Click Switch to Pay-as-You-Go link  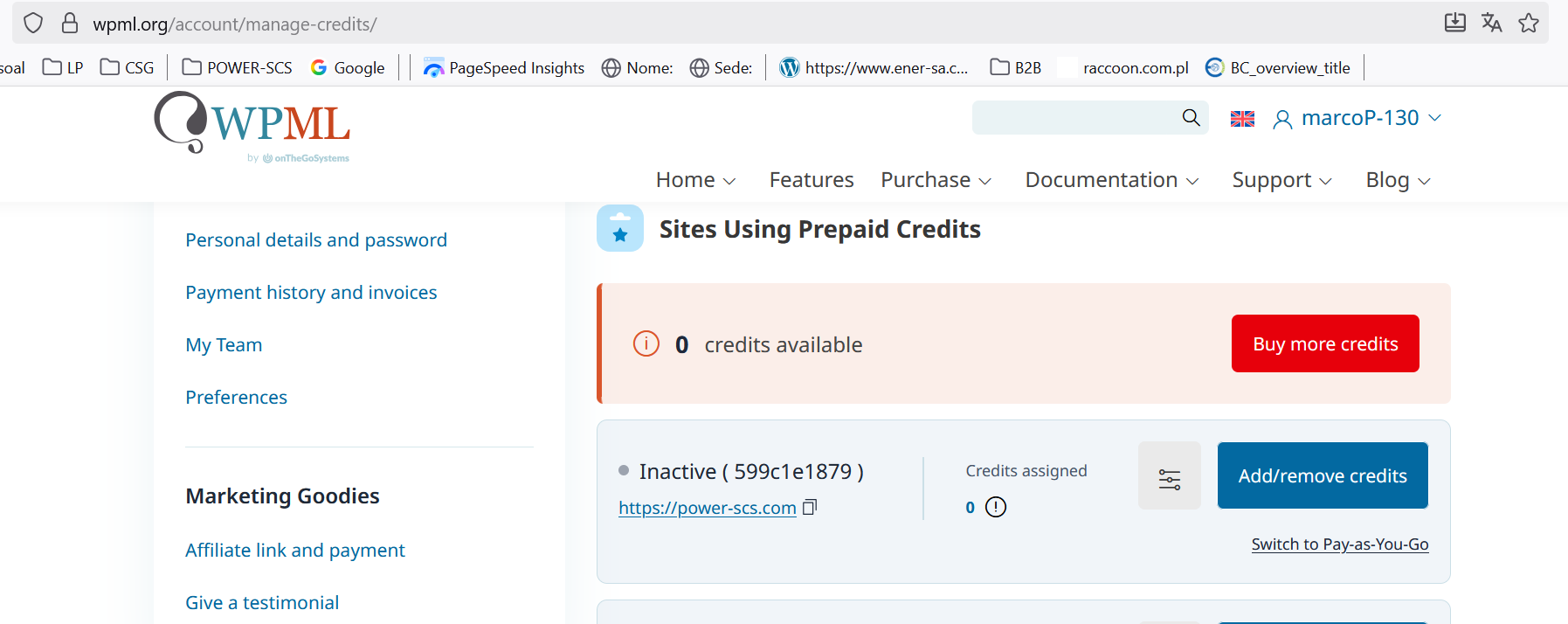click(1340, 544)
